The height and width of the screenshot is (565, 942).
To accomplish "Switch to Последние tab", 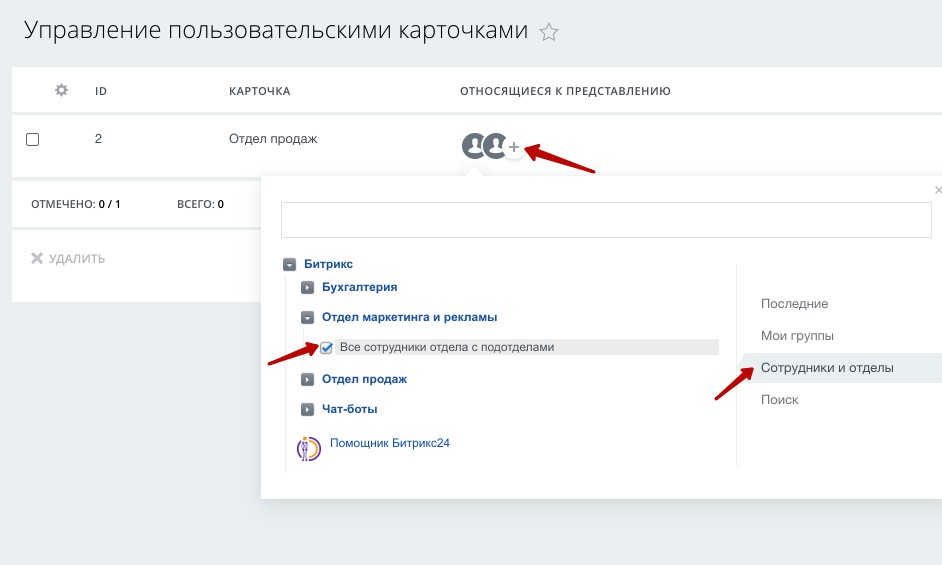I will point(794,304).
